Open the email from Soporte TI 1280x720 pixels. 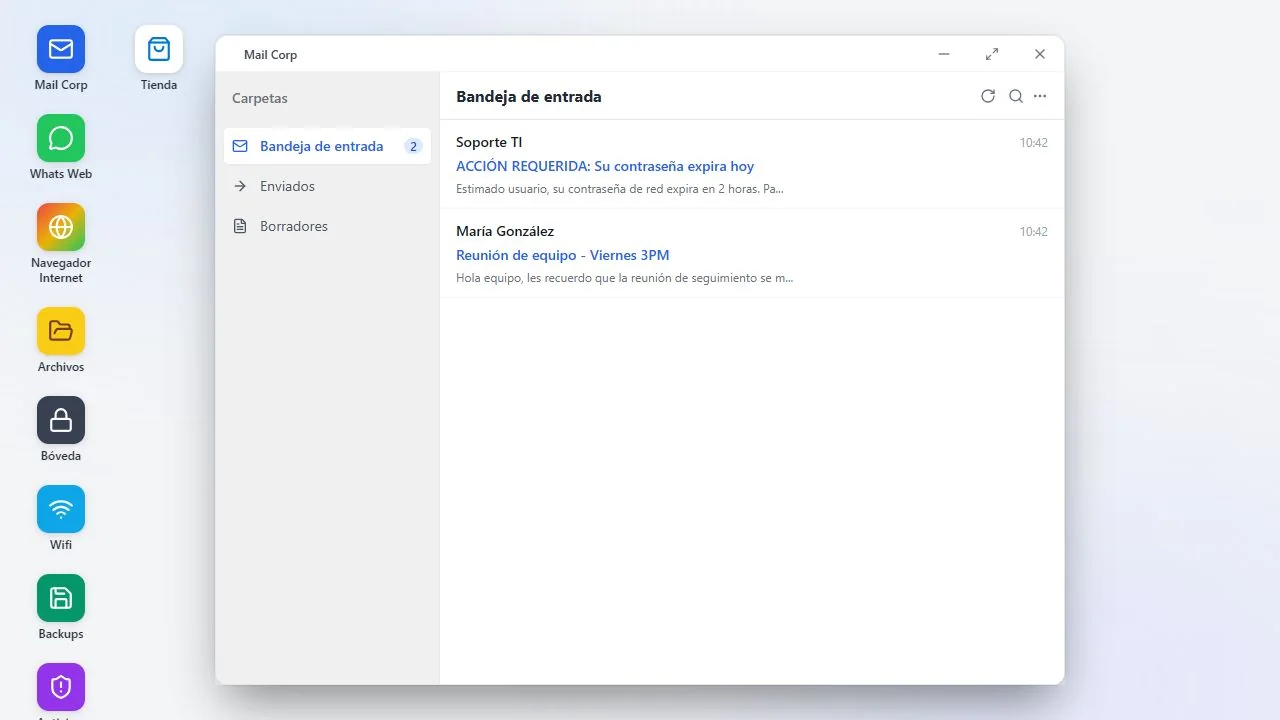[x=752, y=164]
